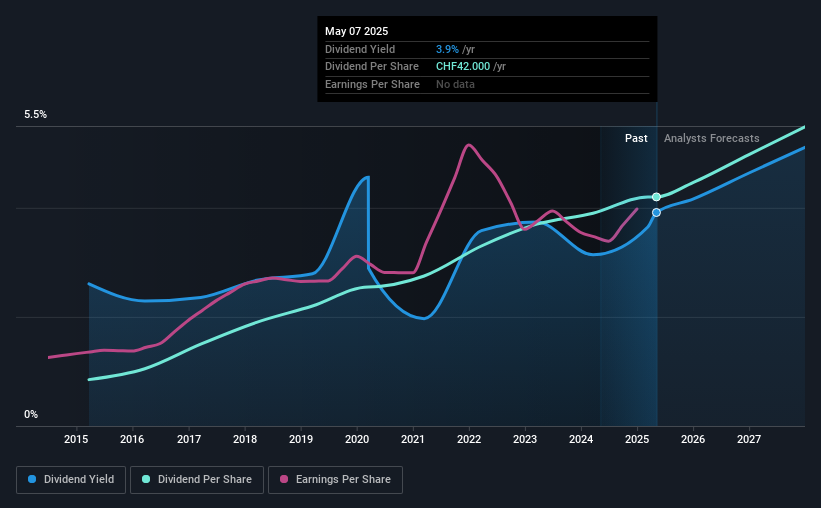Click the tooltip 'Dividend Yield' row label
The width and height of the screenshot is (821, 508).
tap(360, 49)
